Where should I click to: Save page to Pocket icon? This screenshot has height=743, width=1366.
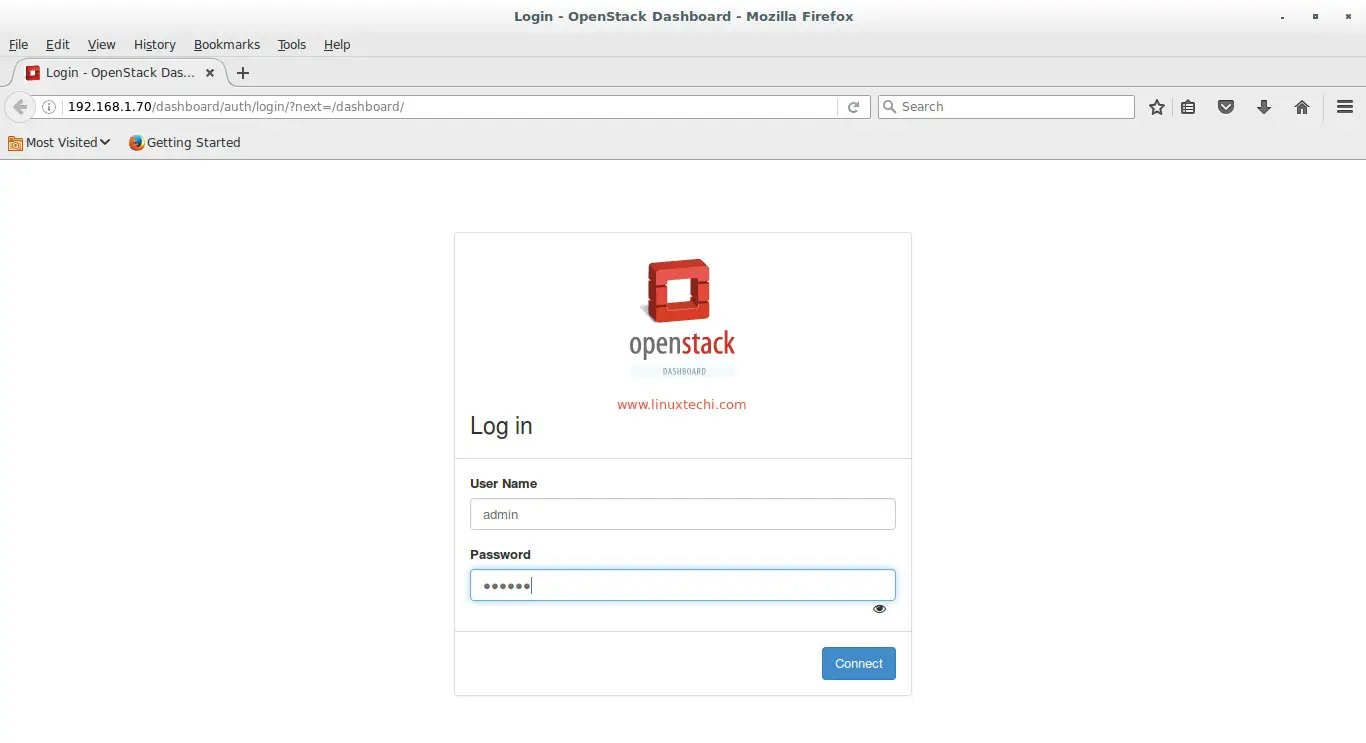point(1226,107)
